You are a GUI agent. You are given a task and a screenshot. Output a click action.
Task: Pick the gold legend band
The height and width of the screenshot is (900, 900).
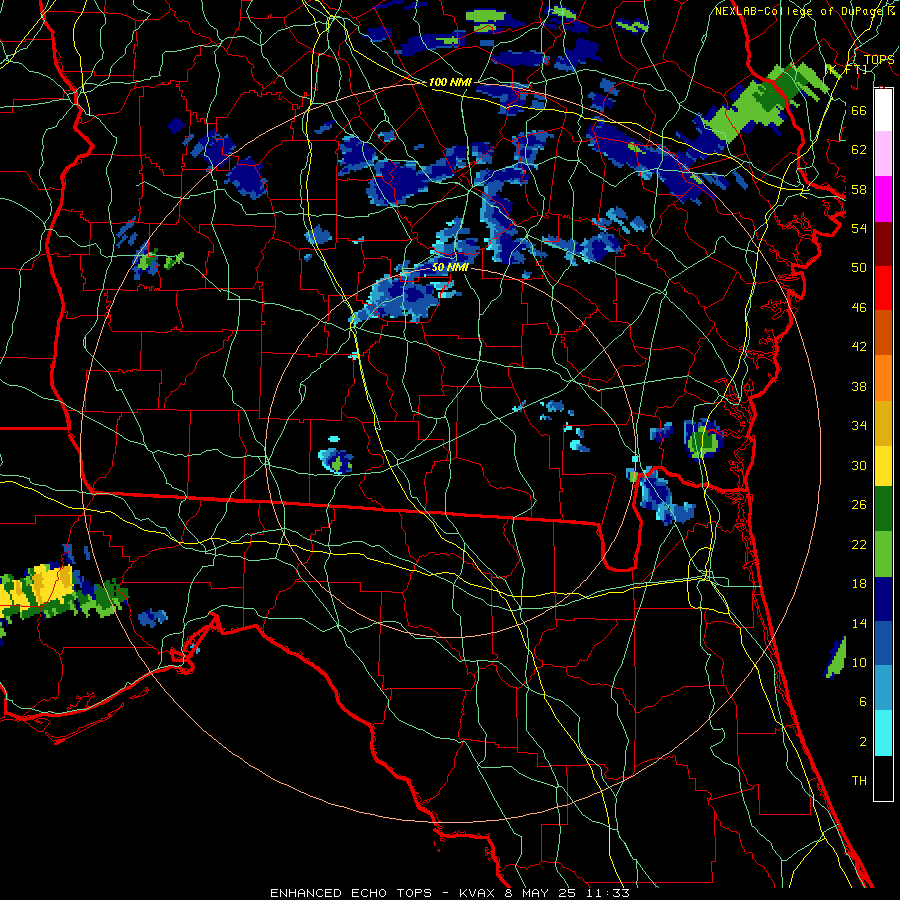point(883,423)
